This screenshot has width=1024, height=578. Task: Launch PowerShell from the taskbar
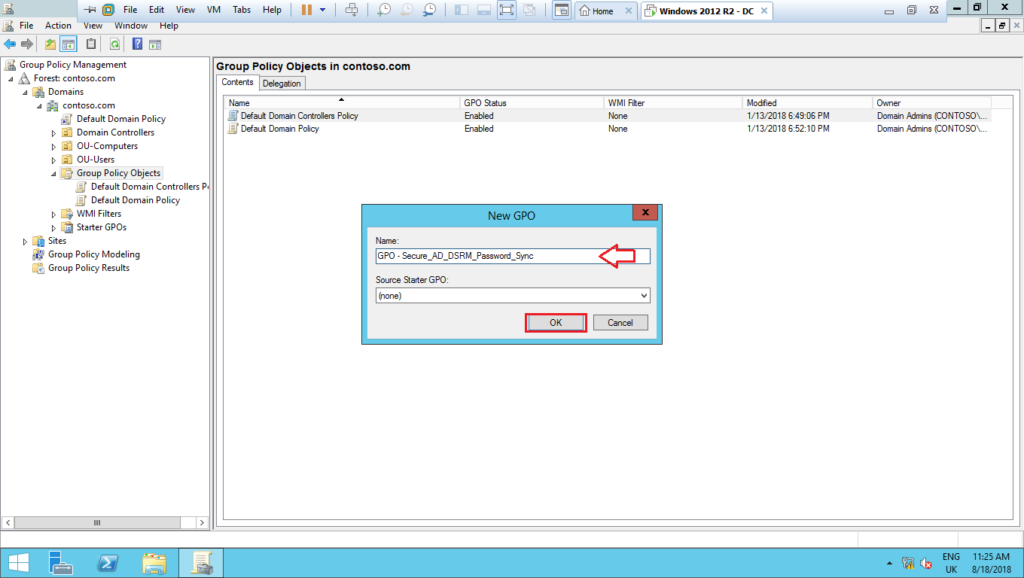point(108,563)
